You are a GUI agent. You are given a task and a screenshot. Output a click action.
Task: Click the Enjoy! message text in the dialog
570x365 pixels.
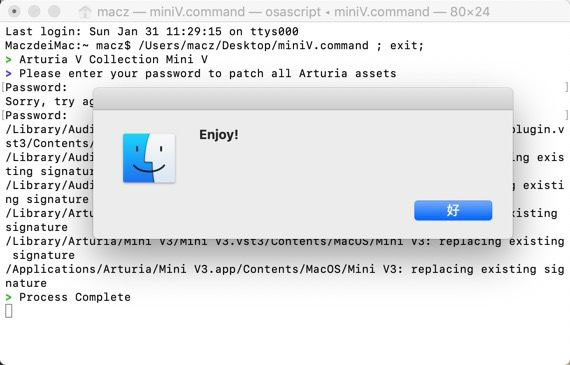pyautogui.click(x=219, y=135)
